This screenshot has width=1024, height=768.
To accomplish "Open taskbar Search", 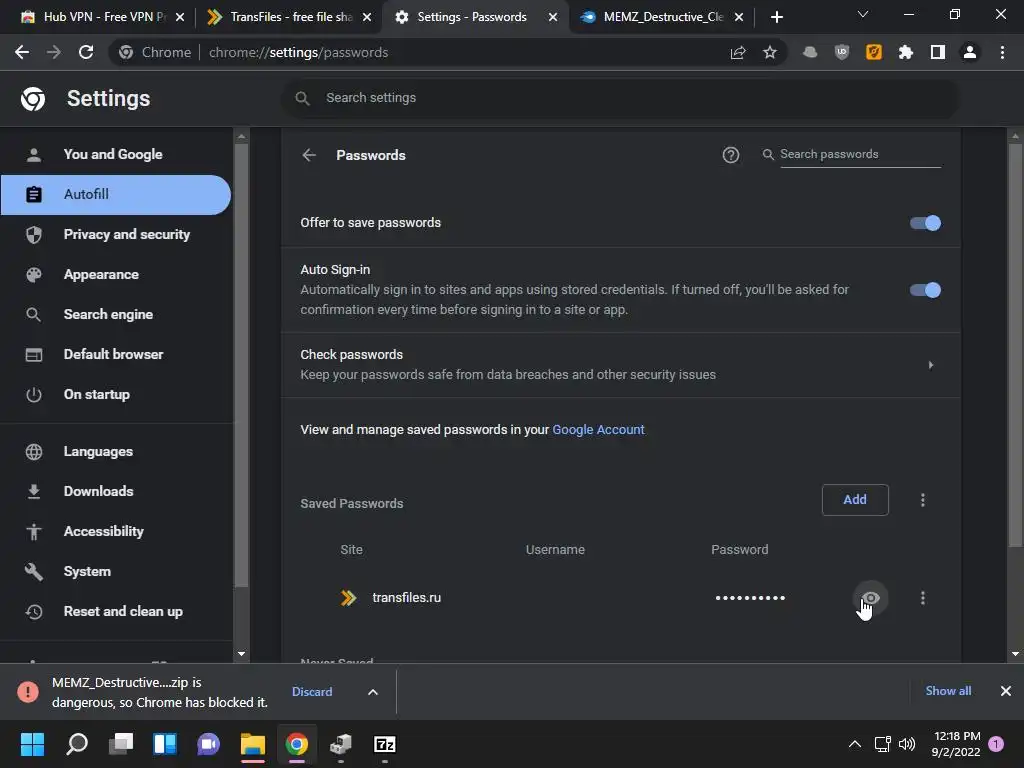I will (76, 744).
